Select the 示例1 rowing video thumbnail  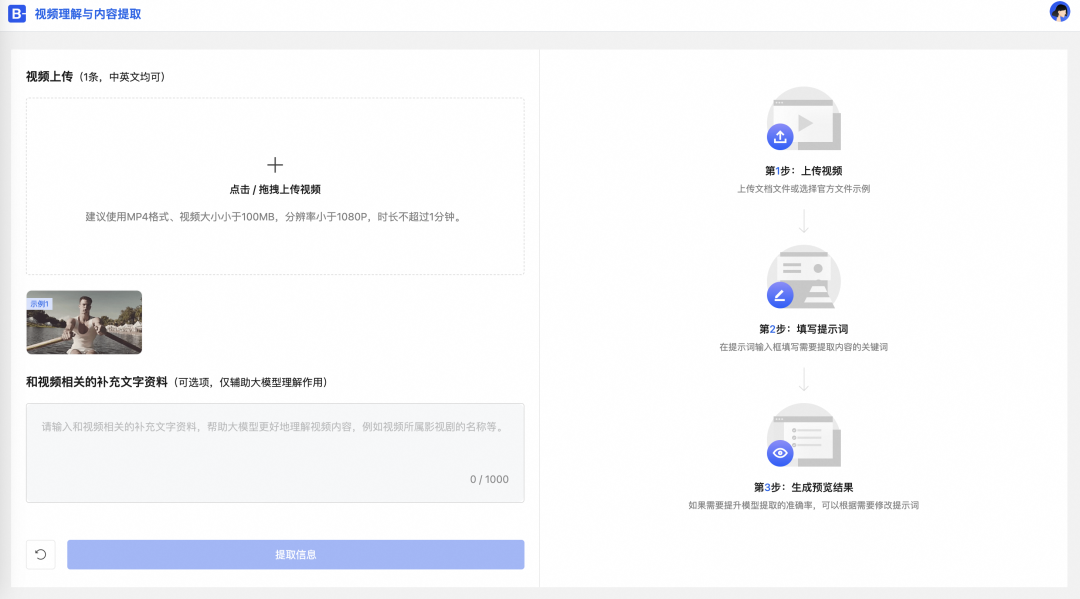84,322
